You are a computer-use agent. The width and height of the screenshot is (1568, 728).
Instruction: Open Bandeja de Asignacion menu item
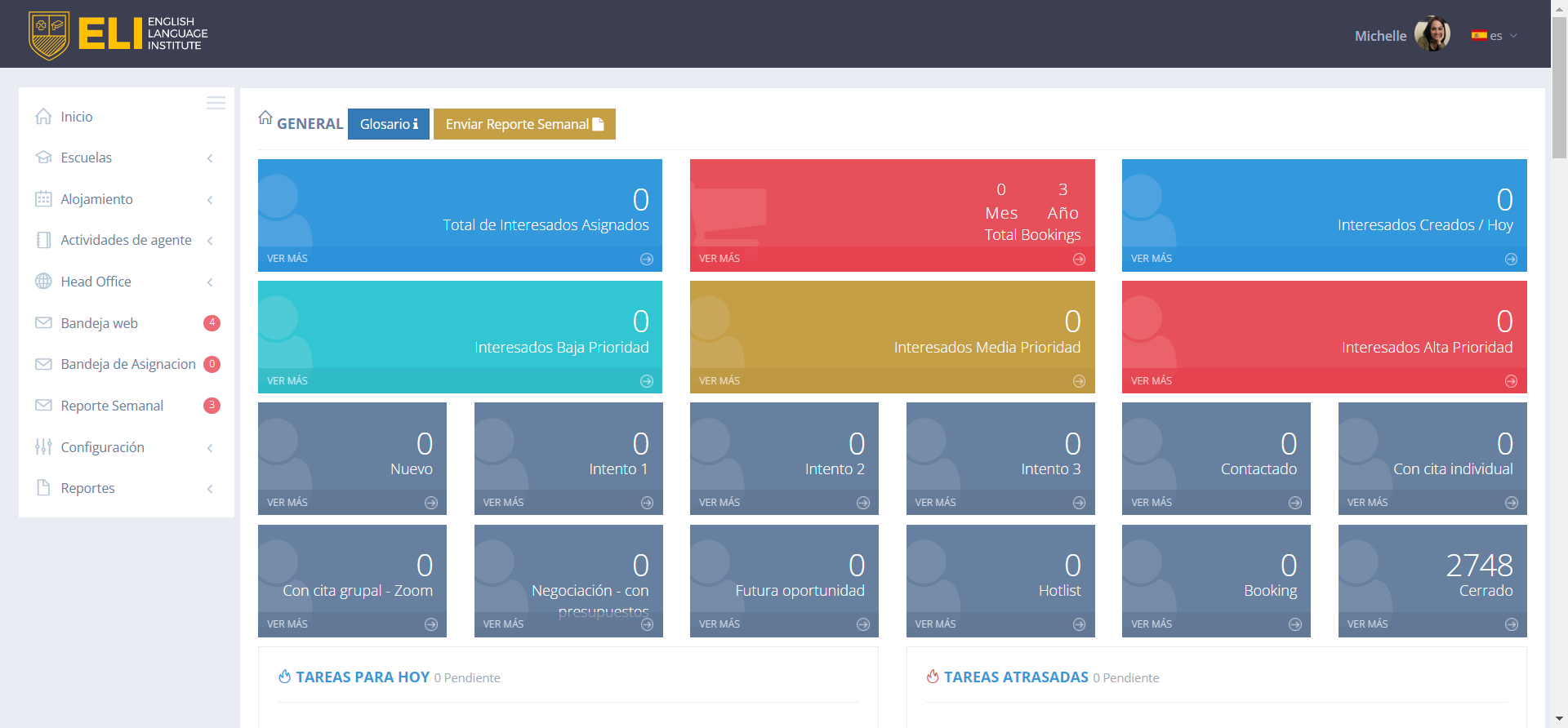pyautogui.click(x=127, y=364)
